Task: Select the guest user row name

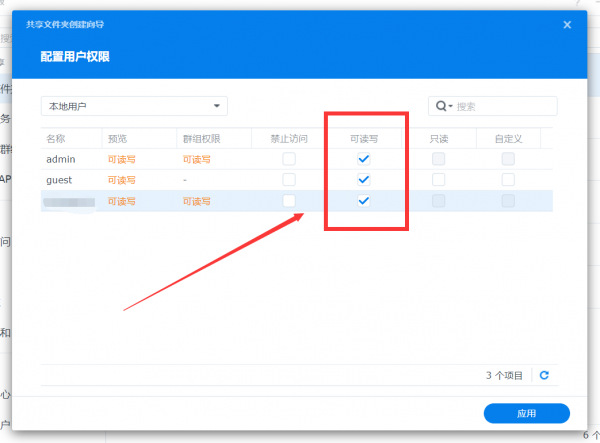Action: tap(59, 180)
